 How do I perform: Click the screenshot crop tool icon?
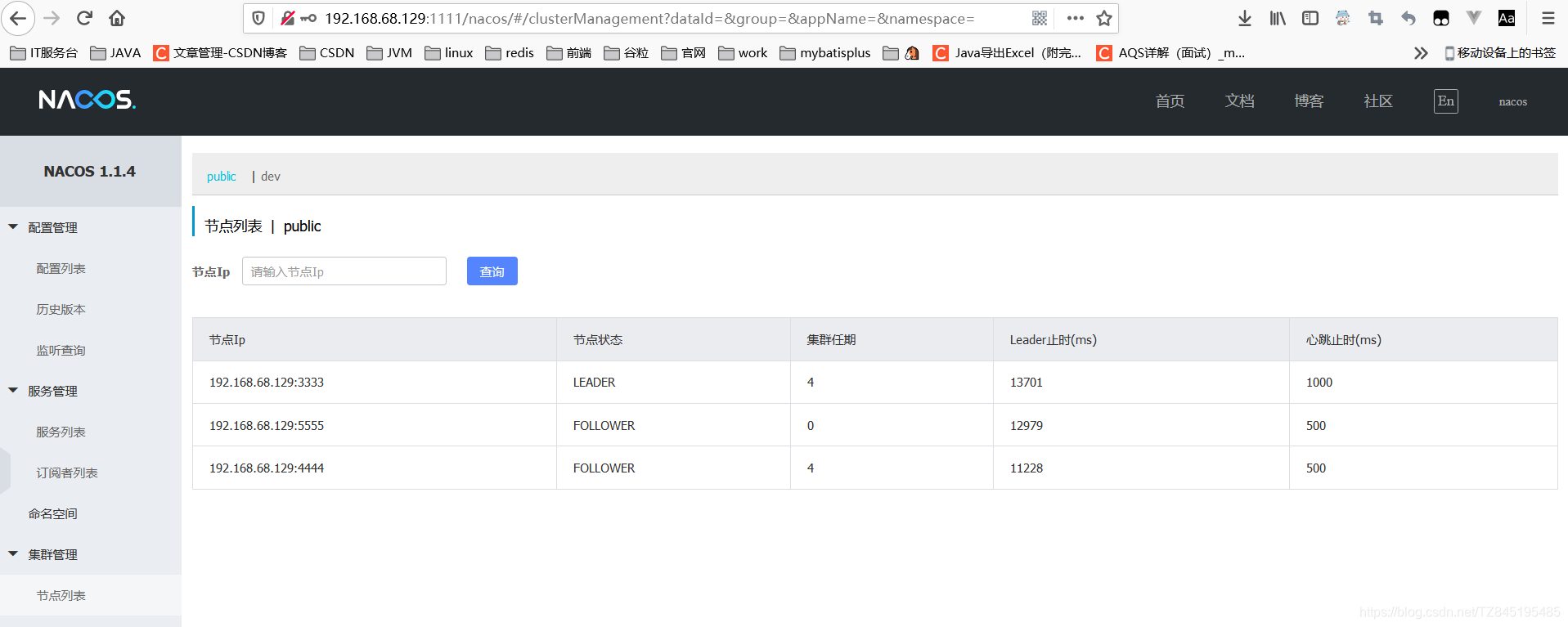click(1376, 18)
